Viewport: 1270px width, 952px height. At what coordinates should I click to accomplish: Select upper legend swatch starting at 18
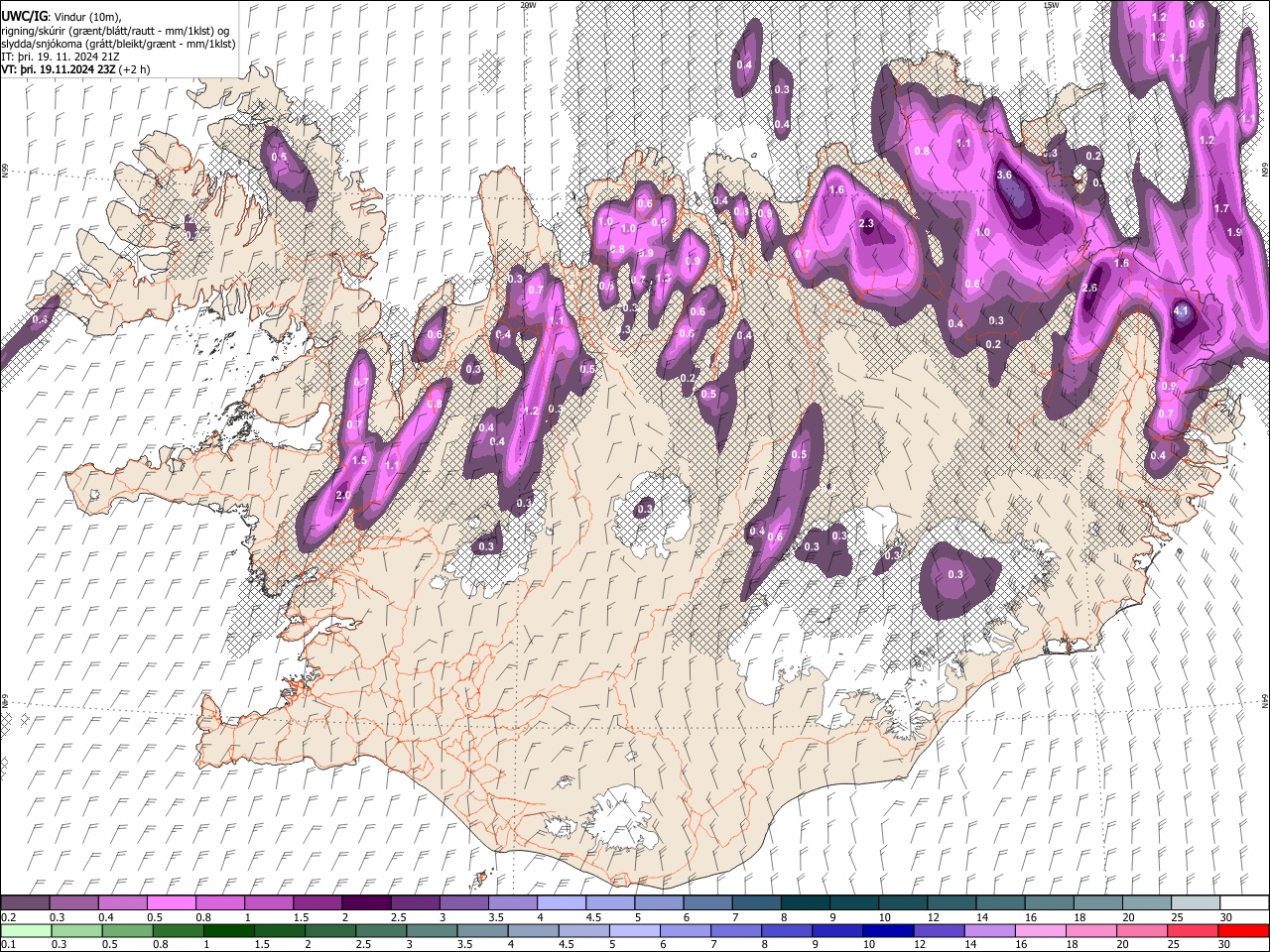(x=1096, y=903)
